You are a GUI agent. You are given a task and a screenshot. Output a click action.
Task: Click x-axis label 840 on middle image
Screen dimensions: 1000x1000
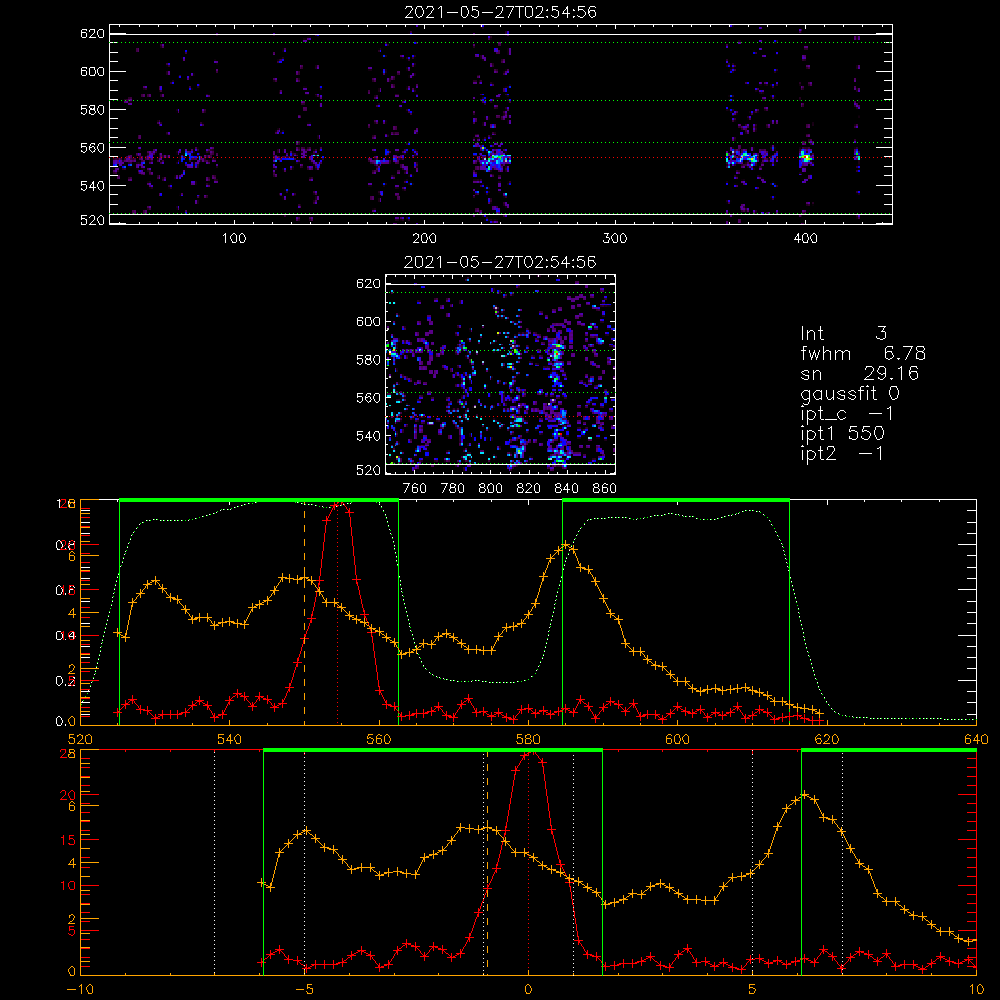566,489
